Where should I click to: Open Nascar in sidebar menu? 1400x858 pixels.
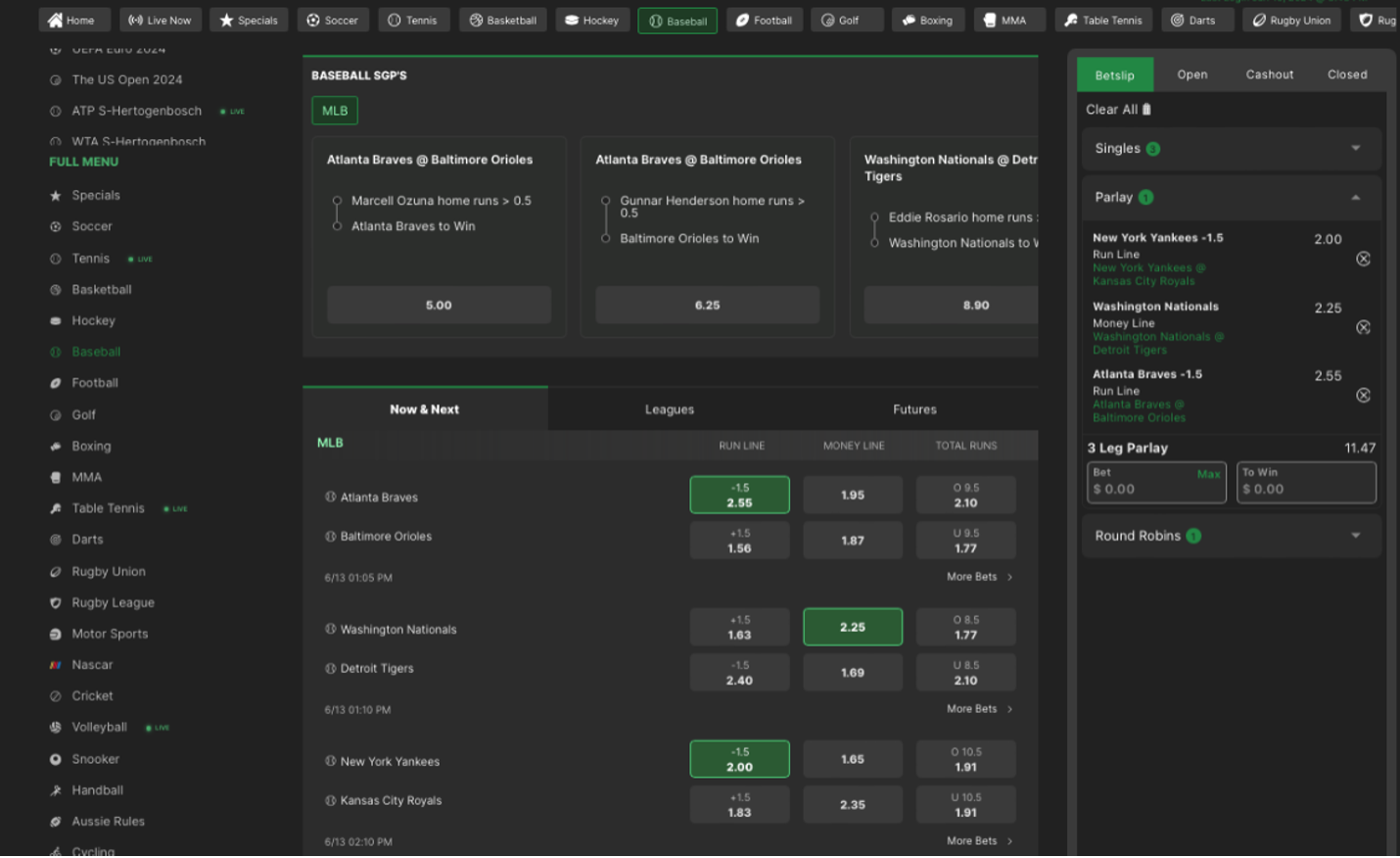92,665
